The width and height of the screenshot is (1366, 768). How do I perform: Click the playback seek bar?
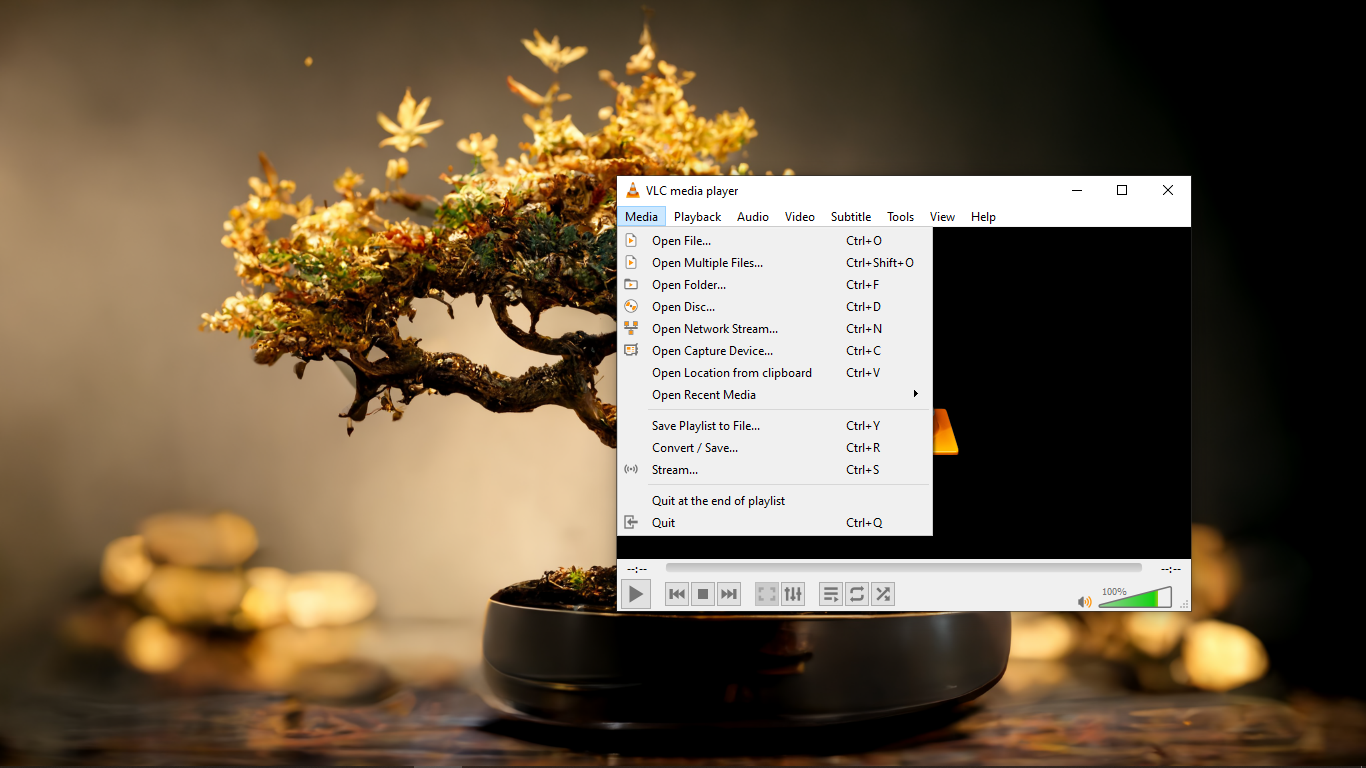click(904, 568)
